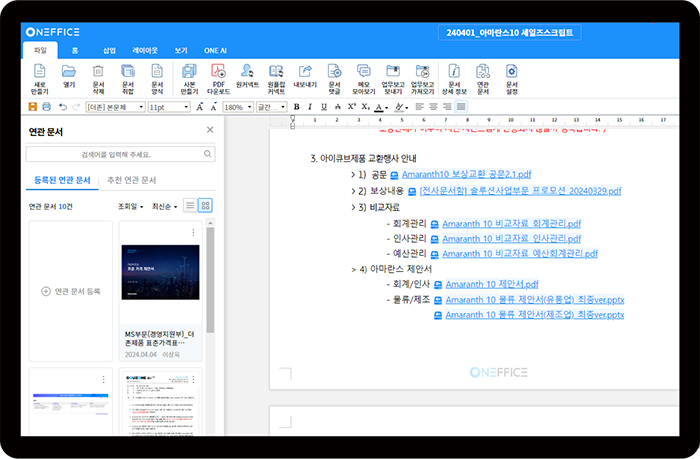Open font color dropdown arrow

[387, 108]
